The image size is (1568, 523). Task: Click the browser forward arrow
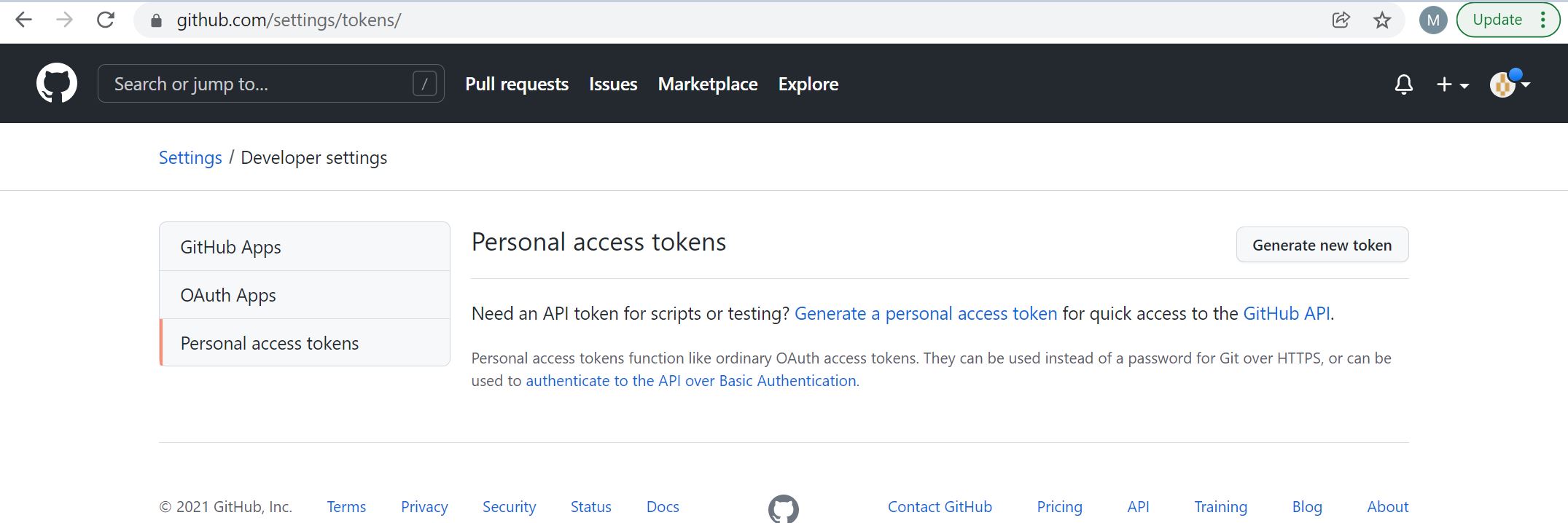(65, 20)
